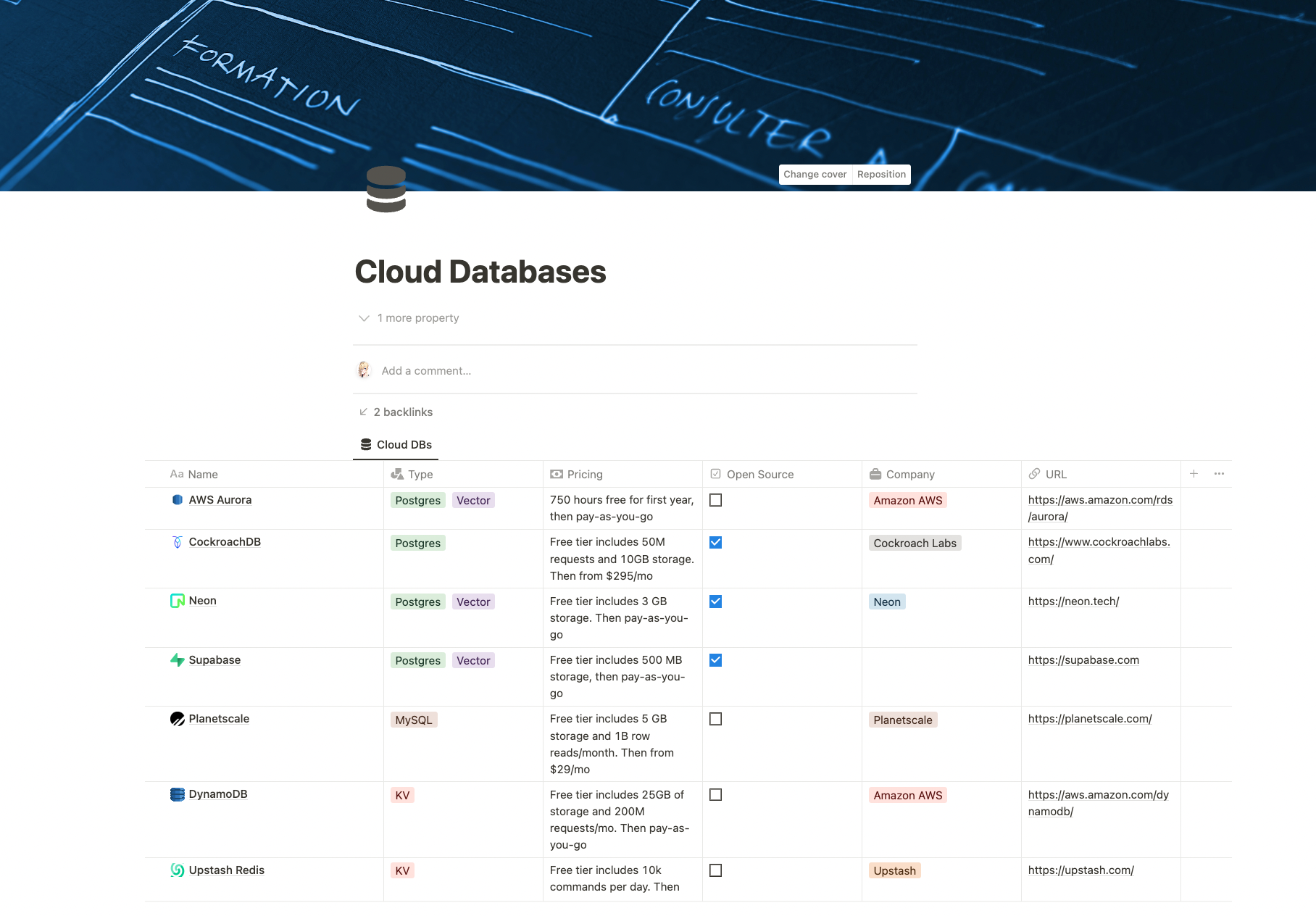Uncheck the Open Source box for CockroachDB
The image size is (1316, 916).
click(x=715, y=543)
